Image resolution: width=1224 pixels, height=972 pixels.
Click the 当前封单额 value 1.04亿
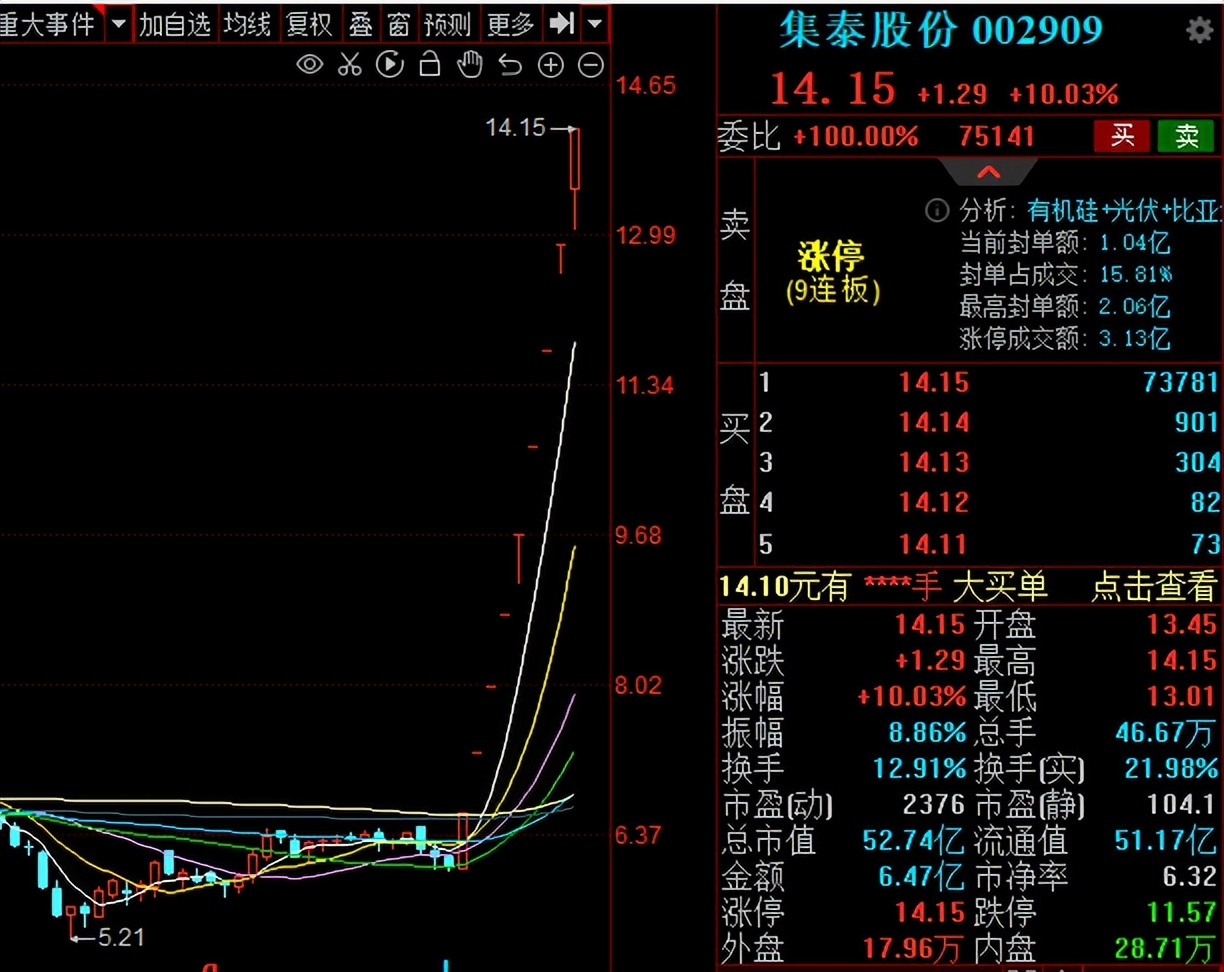(1134, 242)
